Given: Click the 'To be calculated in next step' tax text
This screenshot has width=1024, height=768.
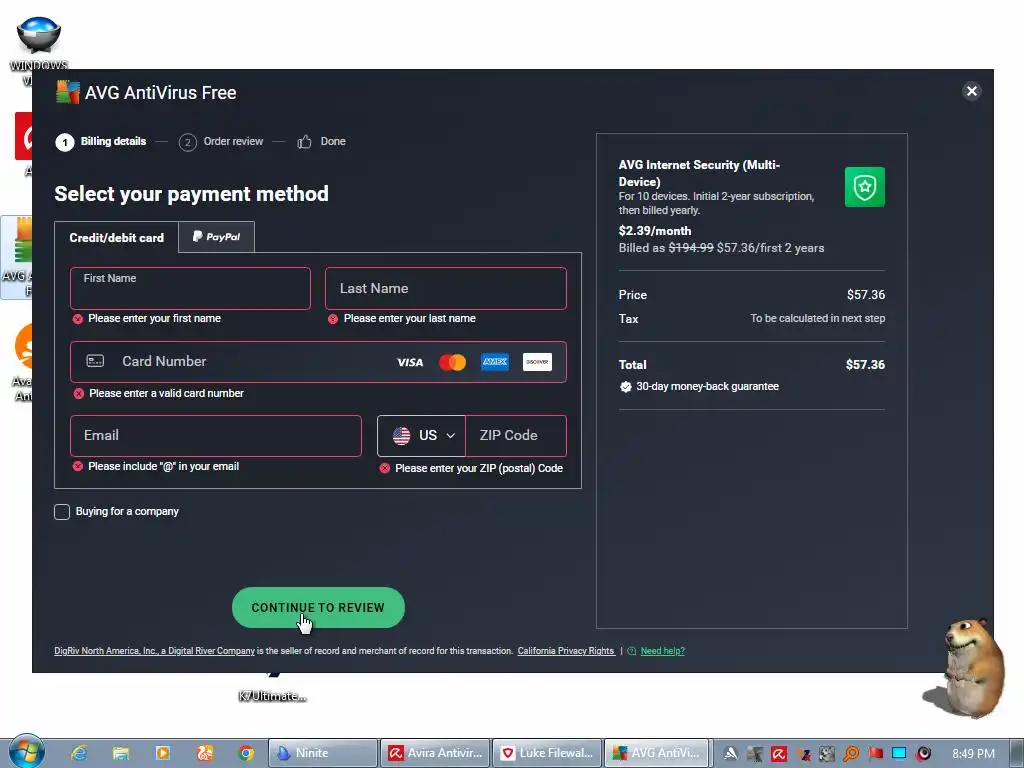Looking at the screenshot, I should coord(818,318).
